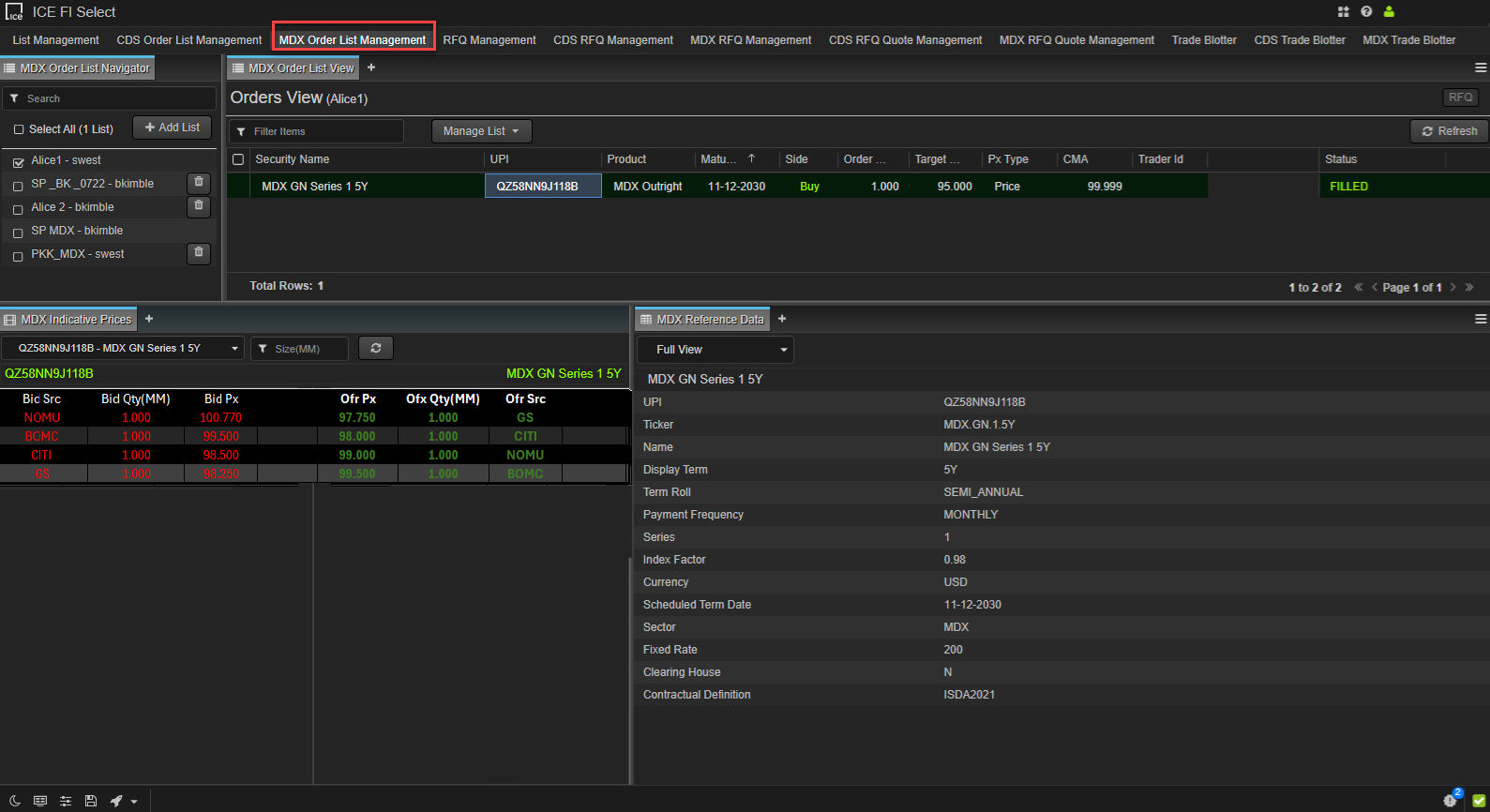Viewport: 1490px width, 812px height.
Task: Click the Refresh button in Orders View
Action: pyautogui.click(x=1450, y=131)
